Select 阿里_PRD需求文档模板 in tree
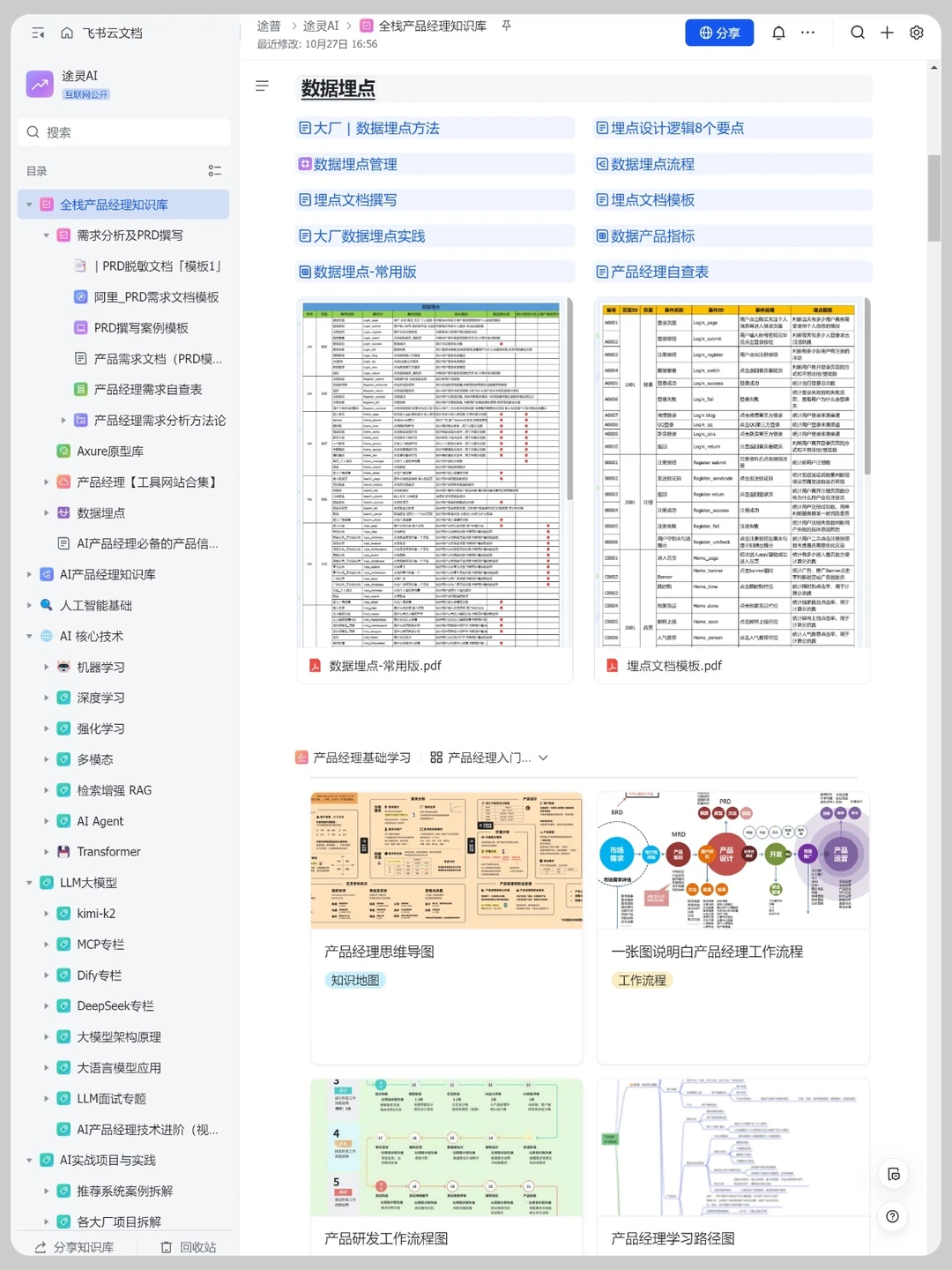Image resolution: width=952 pixels, height=1270 pixels. pyautogui.click(x=157, y=297)
